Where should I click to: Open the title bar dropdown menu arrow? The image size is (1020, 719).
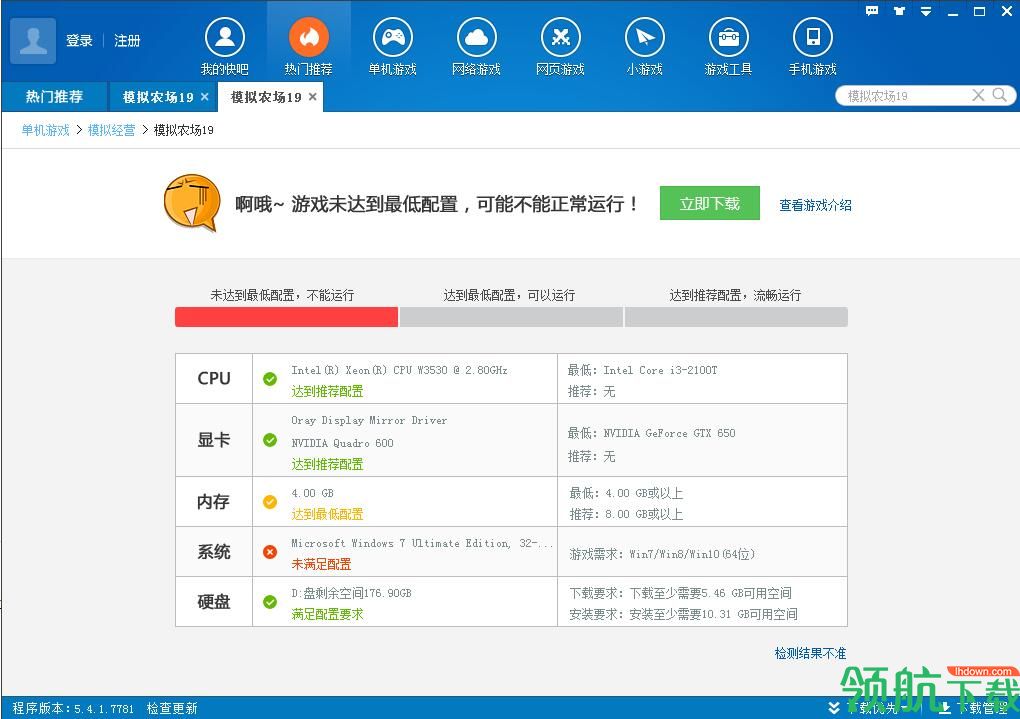coord(926,11)
